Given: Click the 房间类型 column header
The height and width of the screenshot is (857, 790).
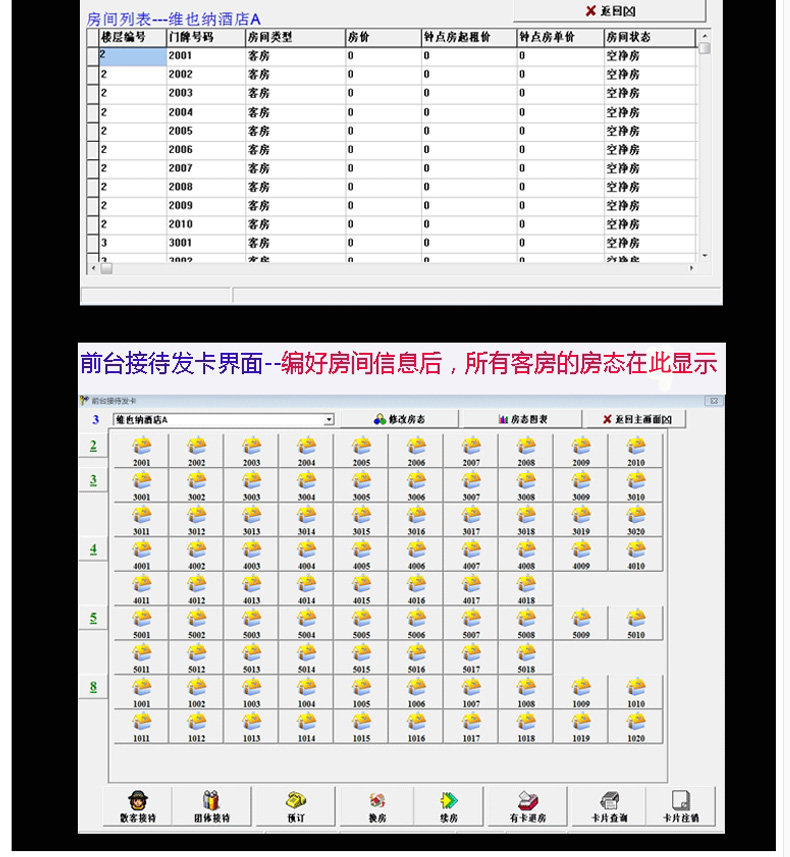Looking at the screenshot, I should click(x=295, y=37).
